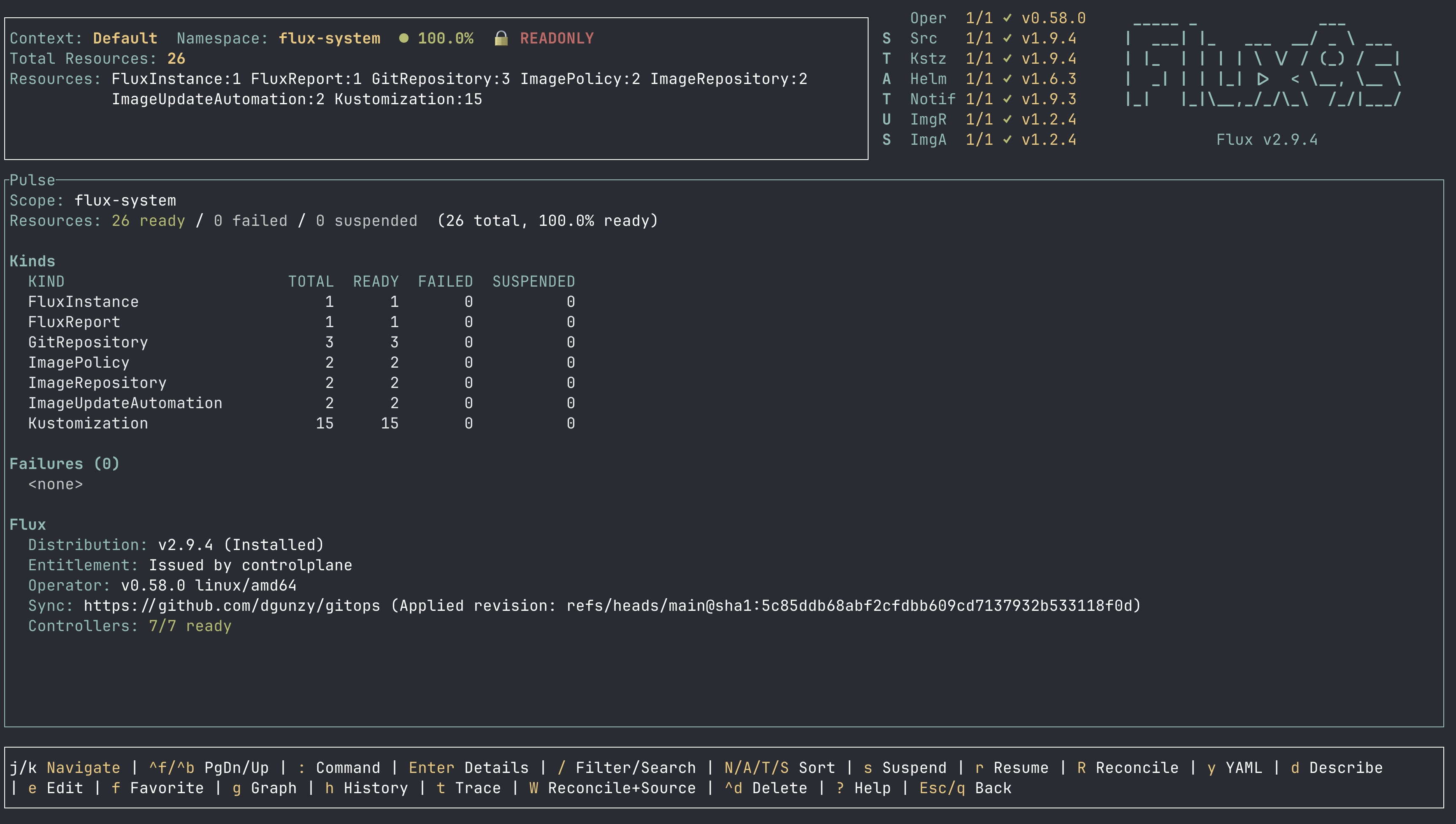Click the Suspend shortcut in footer
Screen dimensions: 1456x824
905,768
